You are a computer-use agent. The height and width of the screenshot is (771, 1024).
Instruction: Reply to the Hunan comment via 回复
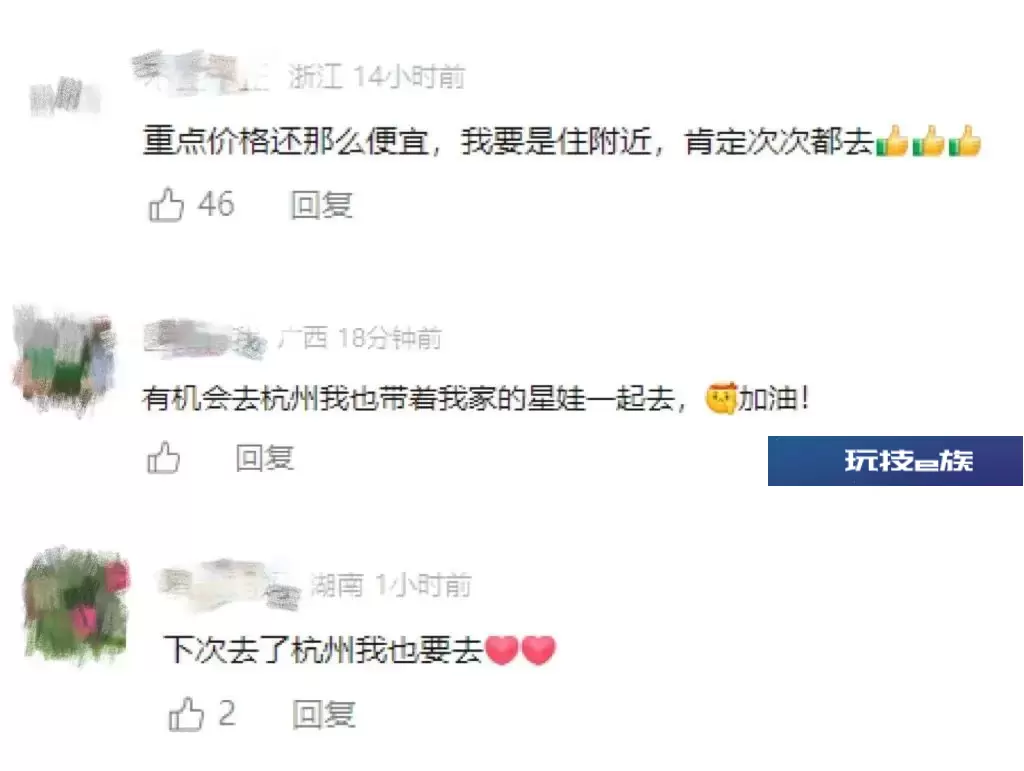click(x=324, y=714)
